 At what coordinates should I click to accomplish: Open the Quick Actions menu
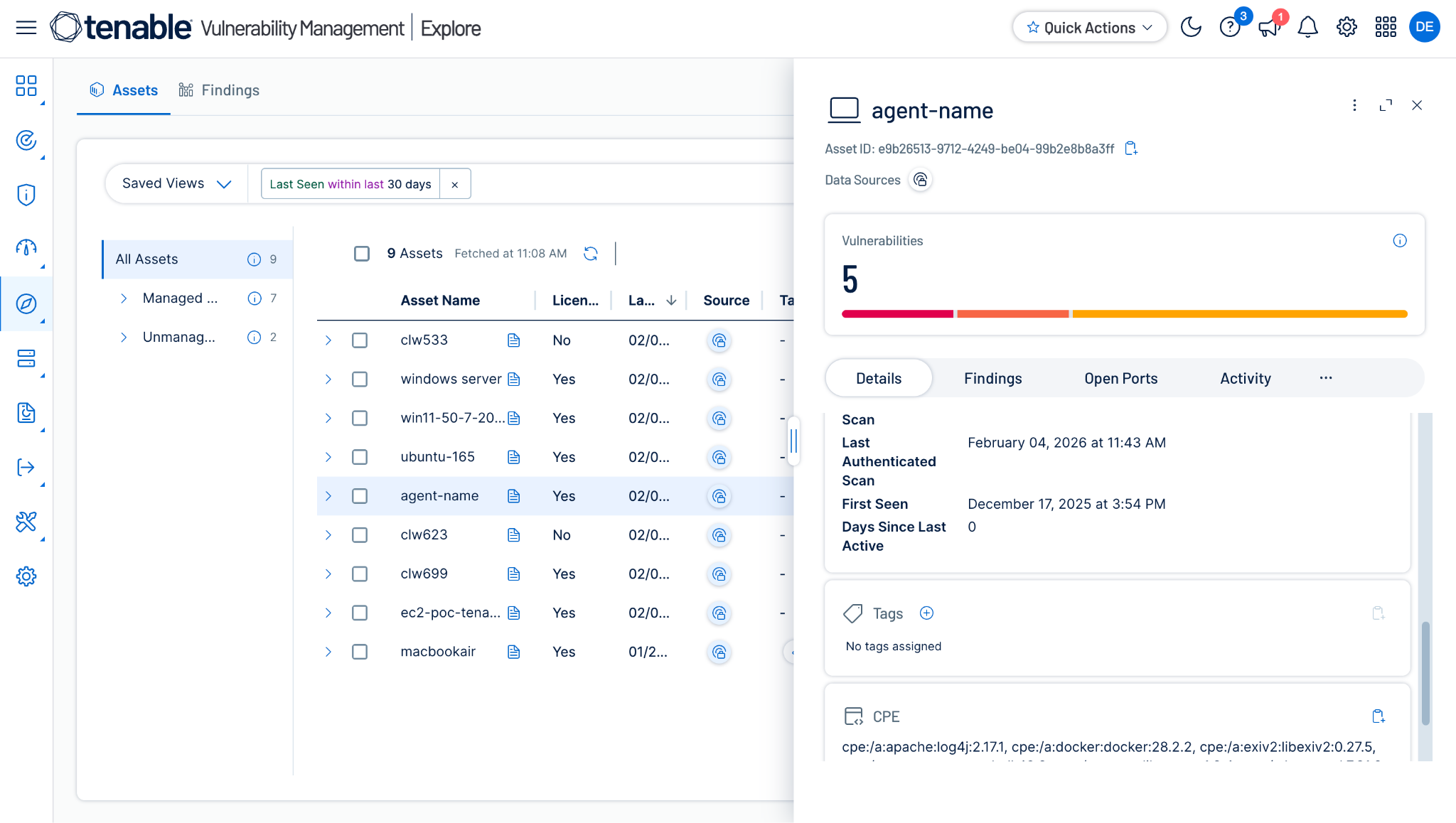pos(1089,28)
